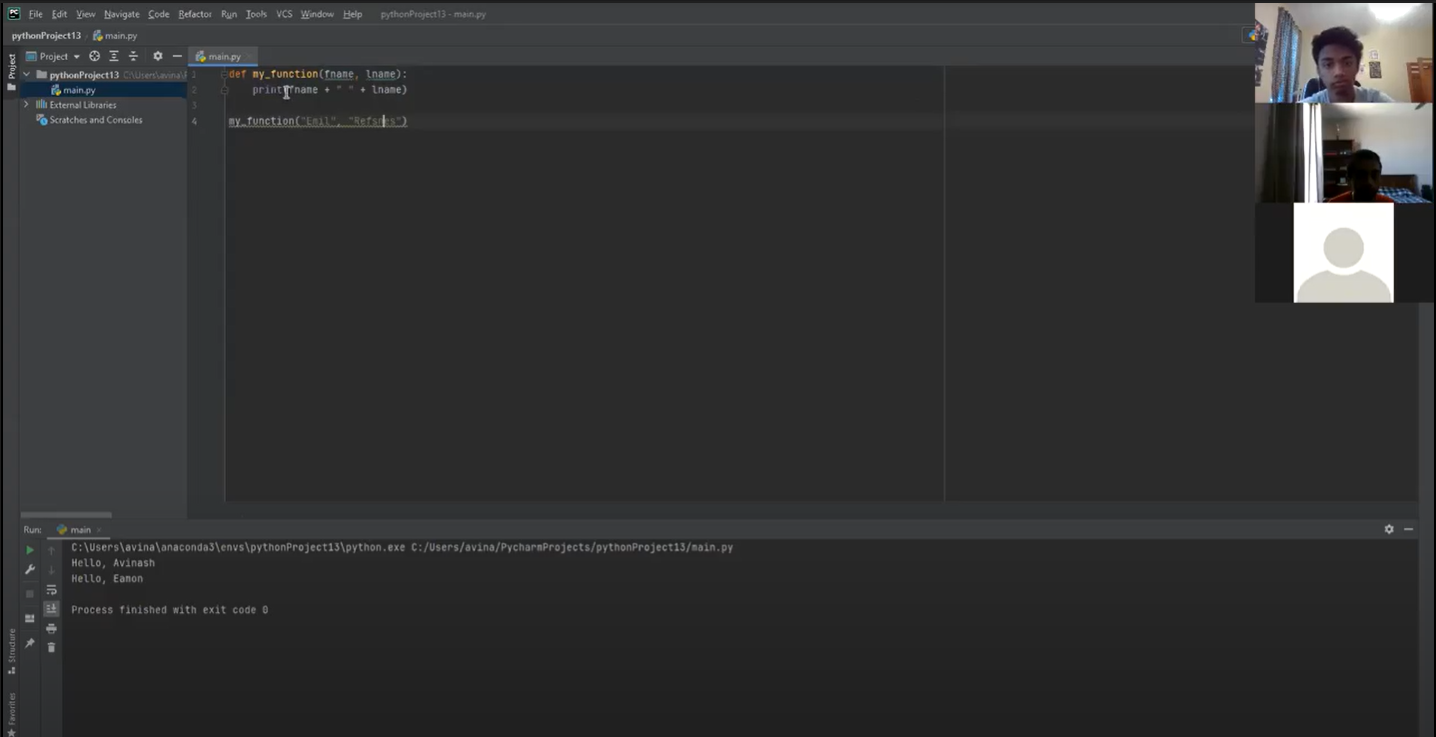Screen dimensions: 1436x737
Task: Click Expand All icon in Project toolbar
Action: point(113,56)
